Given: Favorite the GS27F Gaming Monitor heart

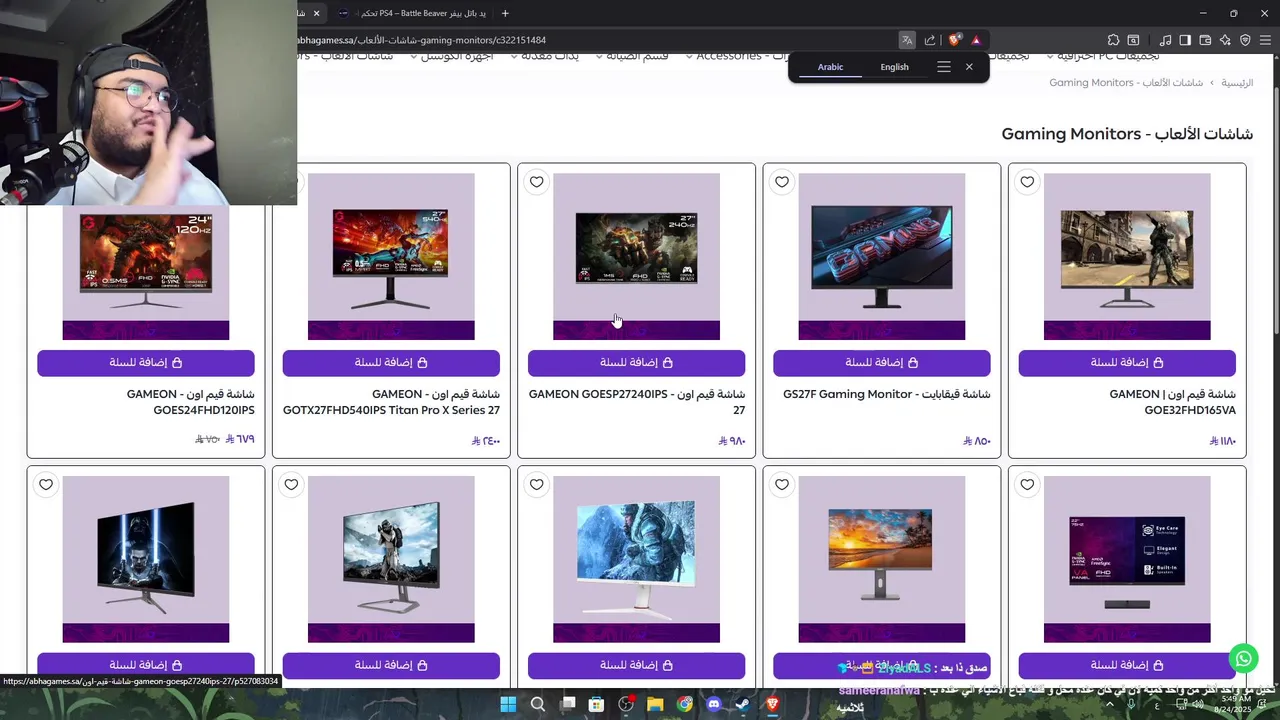Looking at the screenshot, I should point(782,182).
